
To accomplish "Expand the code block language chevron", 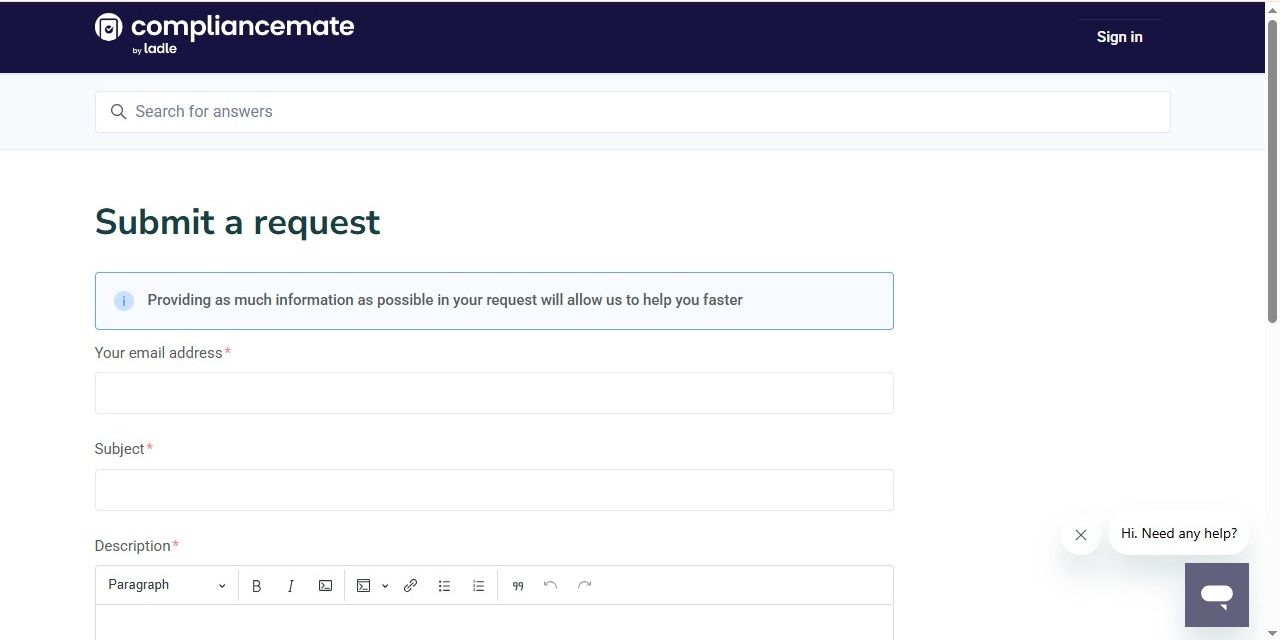I will 385,585.
